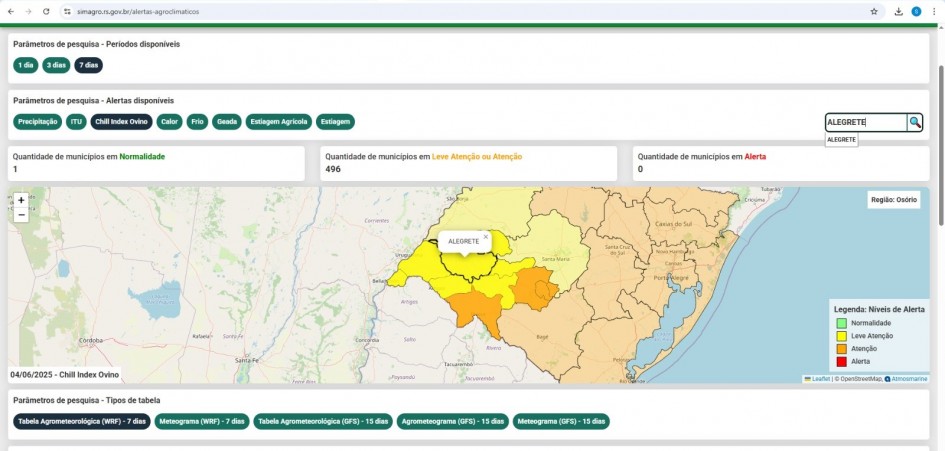
Task: Select the Precipitação alert filter
Action: tap(38, 122)
